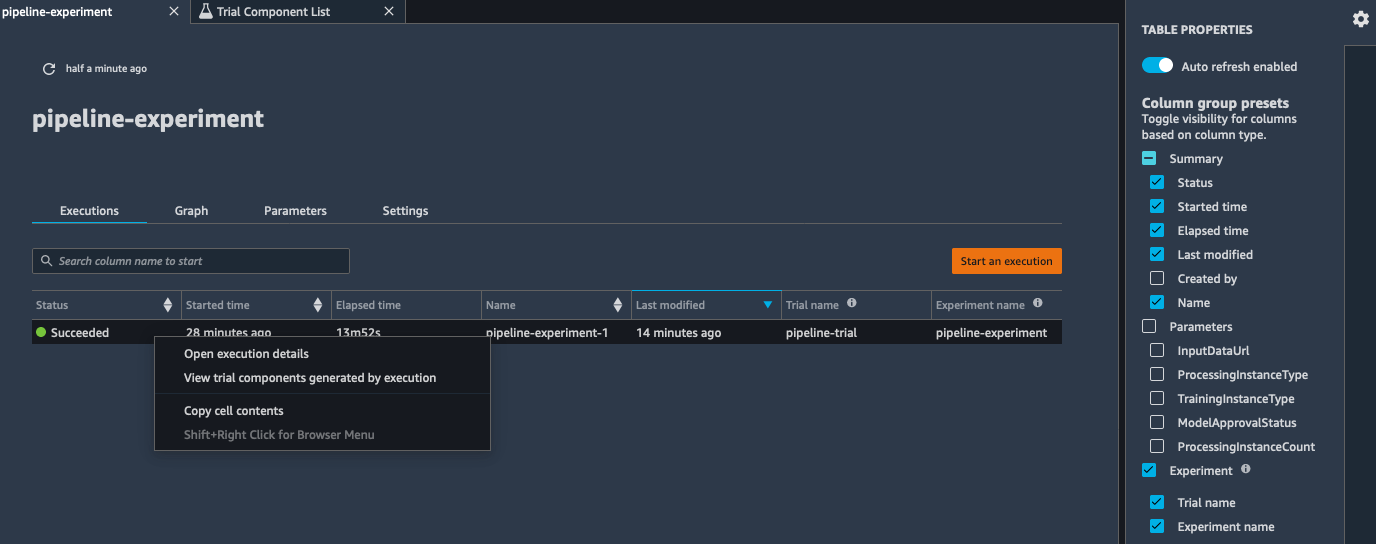
Task: Click the refresh icon near timestamp
Action: pyautogui.click(x=49, y=69)
